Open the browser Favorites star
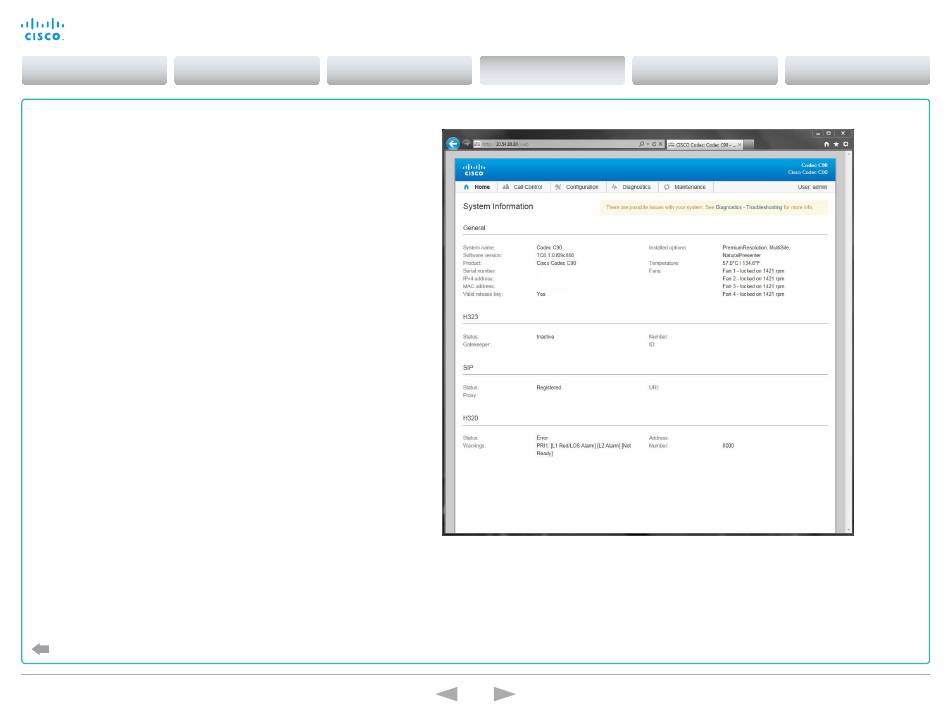This screenshot has width=950, height=711. pyautogui.click(x=836, y=144)
